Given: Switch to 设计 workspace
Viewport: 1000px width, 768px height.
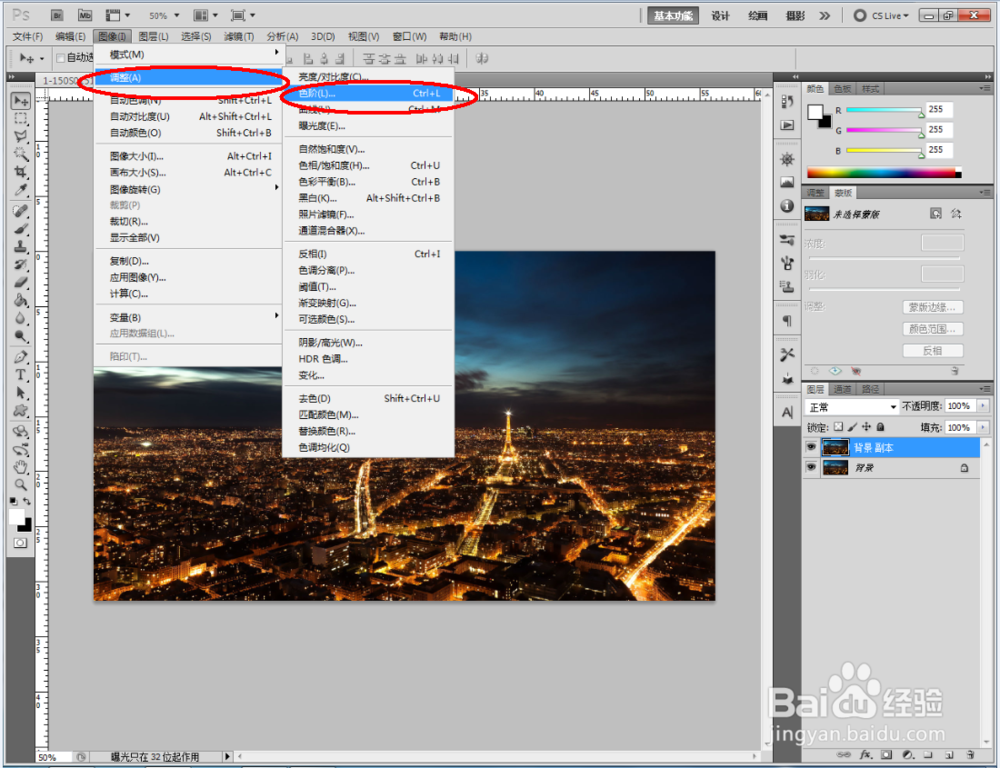Looking at the screenshot, I should pyautogui.click(x=720, y=15).
